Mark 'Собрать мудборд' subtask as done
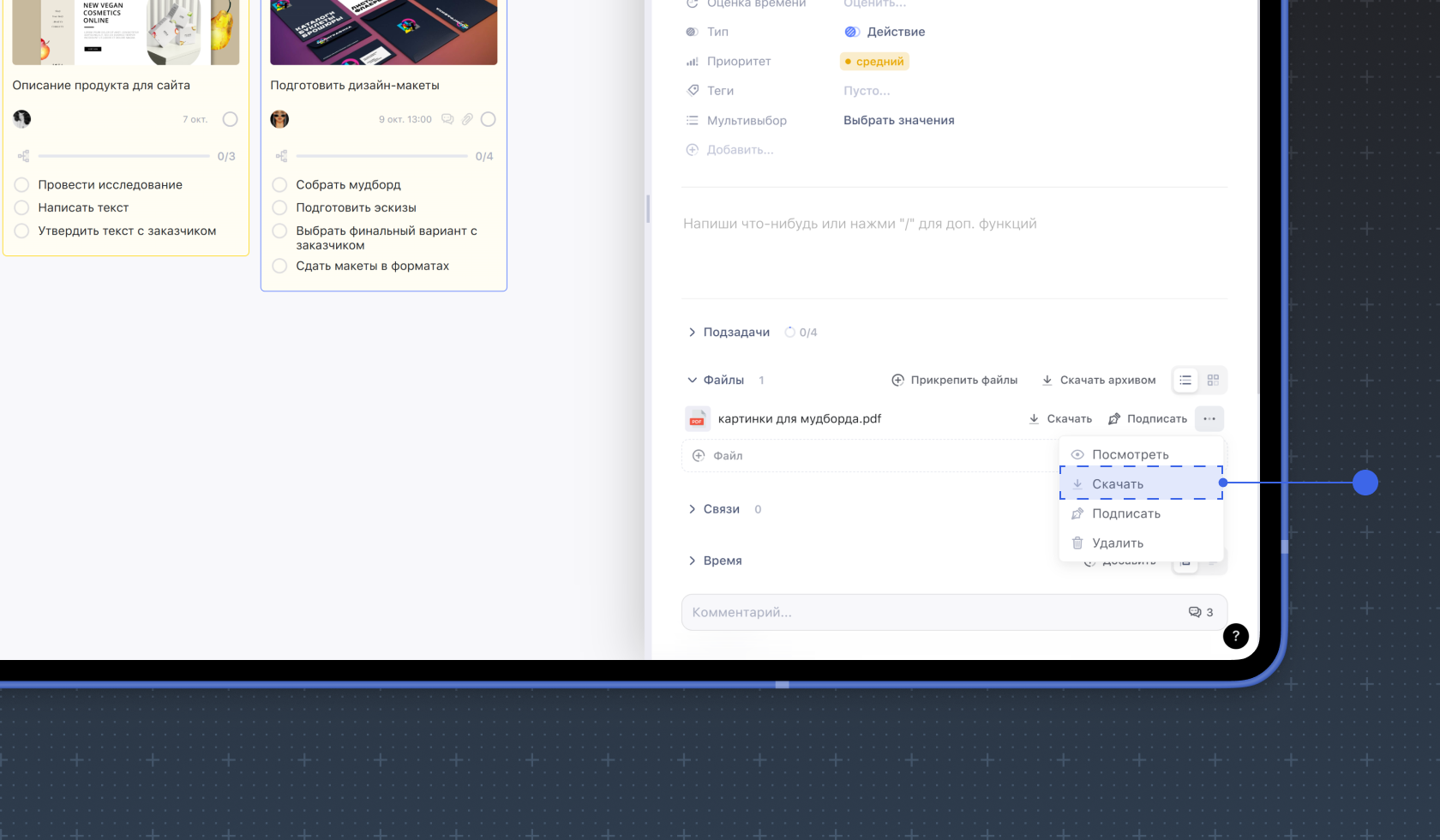This screenshot has width=1440, height=840. coord(279,185)
